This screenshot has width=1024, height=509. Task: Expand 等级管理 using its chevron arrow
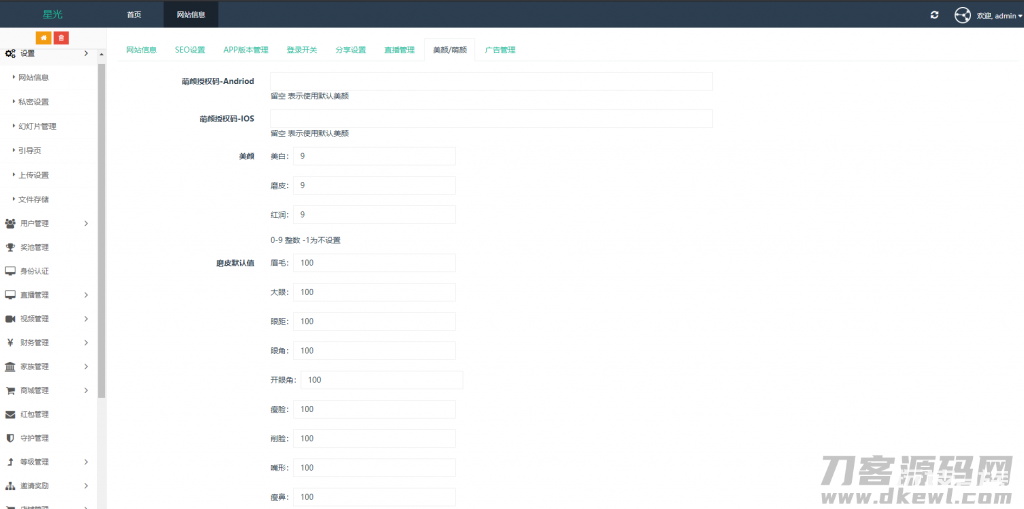point(86,462)
